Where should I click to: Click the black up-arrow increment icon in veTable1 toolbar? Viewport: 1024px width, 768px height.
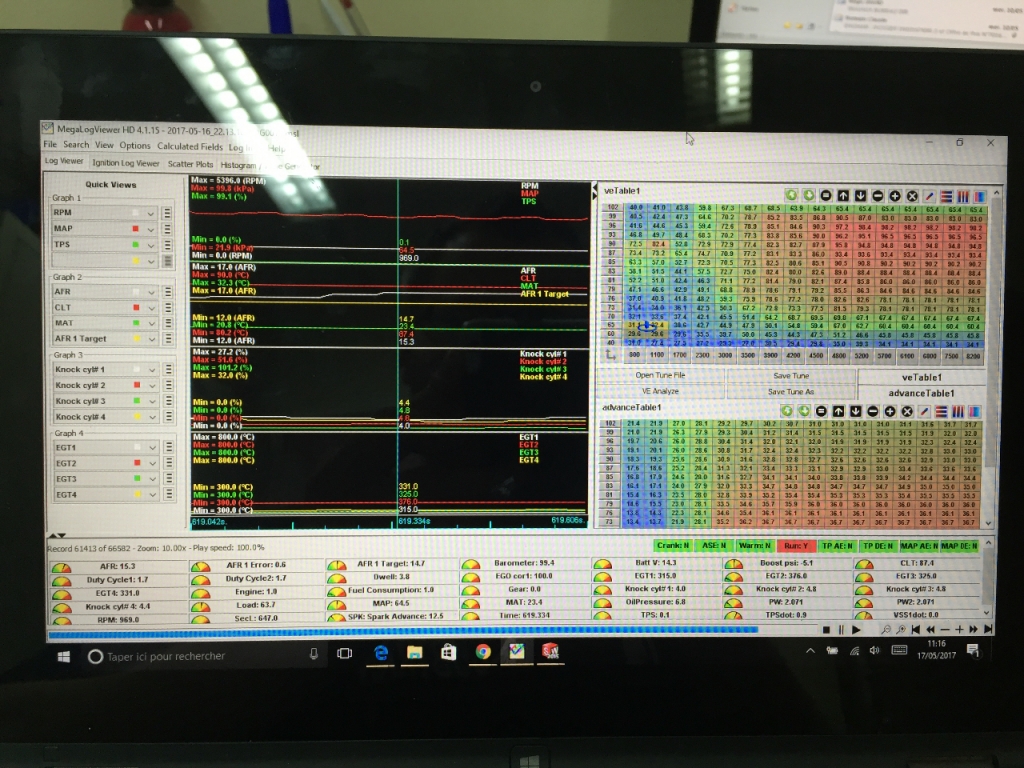click(x=843, y=195)
